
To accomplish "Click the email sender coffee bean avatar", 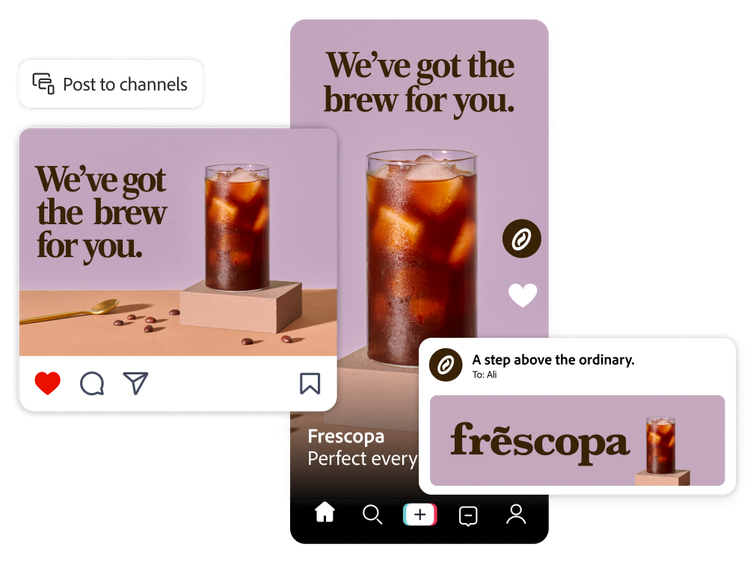I will 446,365.
